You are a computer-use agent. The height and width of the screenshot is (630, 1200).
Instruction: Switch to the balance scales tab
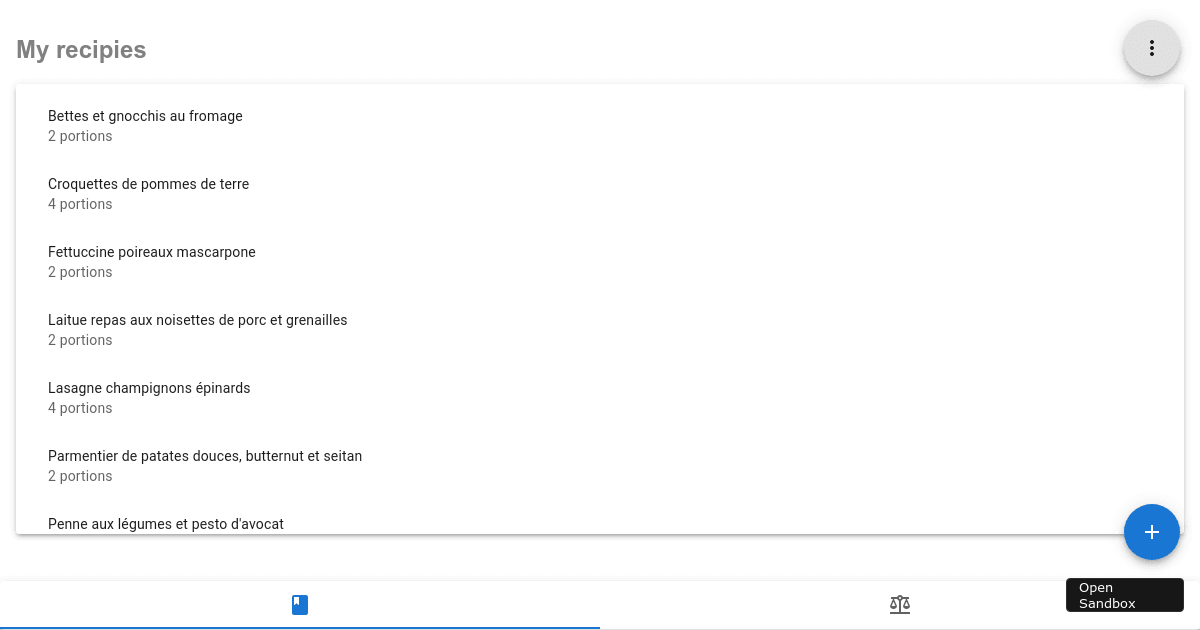click(900, 604)
